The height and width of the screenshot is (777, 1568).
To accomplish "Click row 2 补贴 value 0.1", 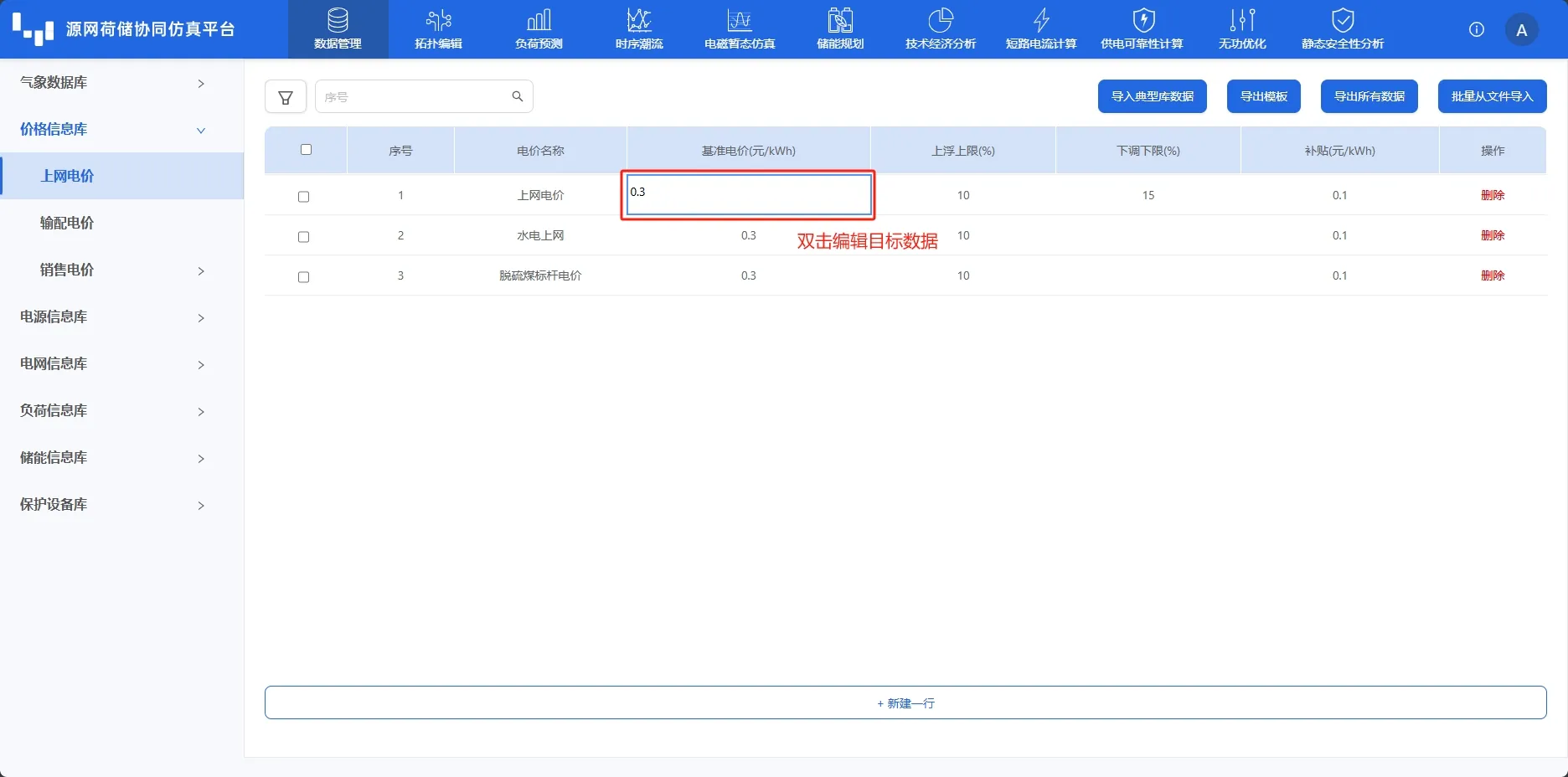I will 1340,235.
